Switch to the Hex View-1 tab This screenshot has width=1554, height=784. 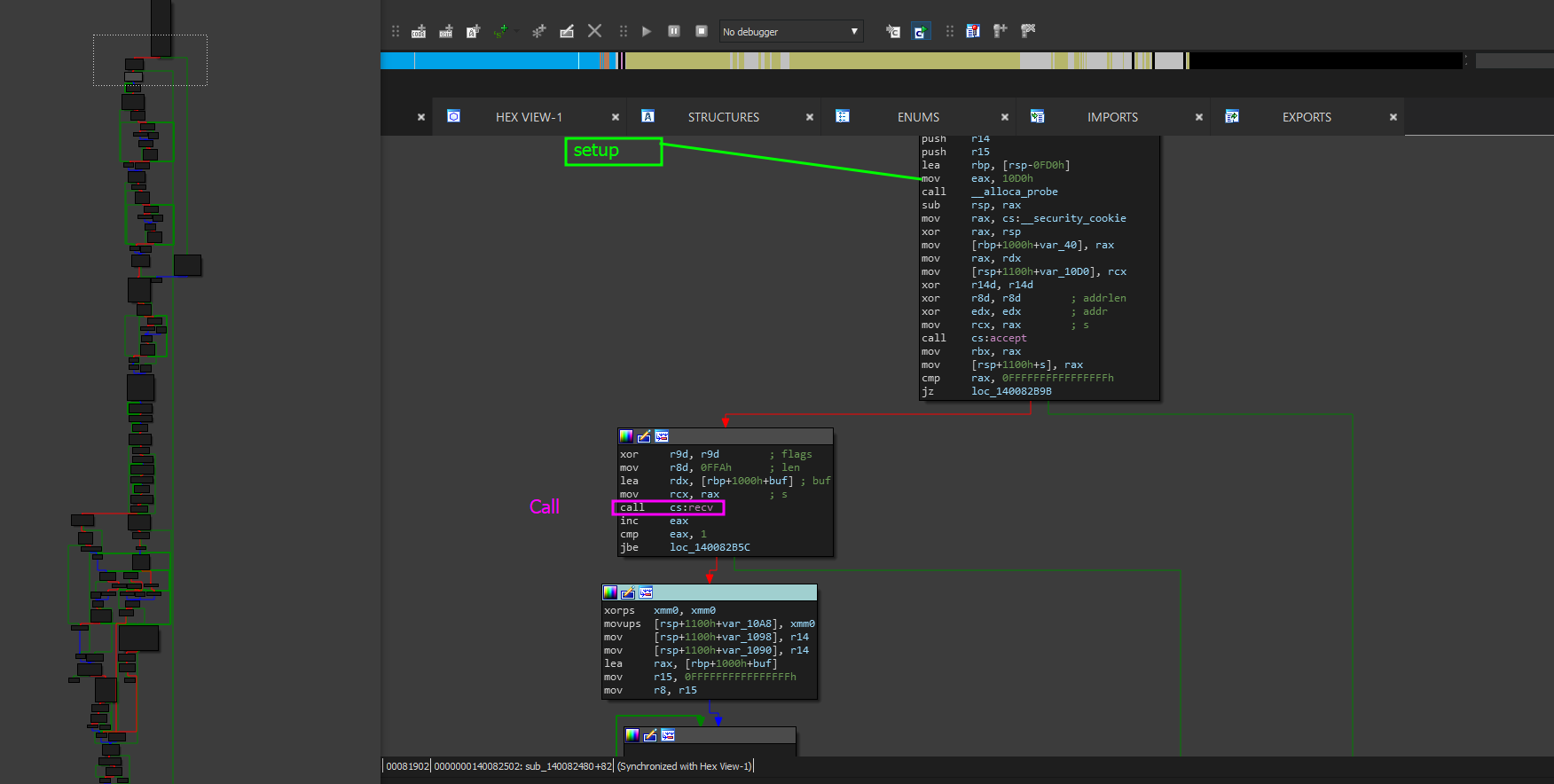click(529, 117)
